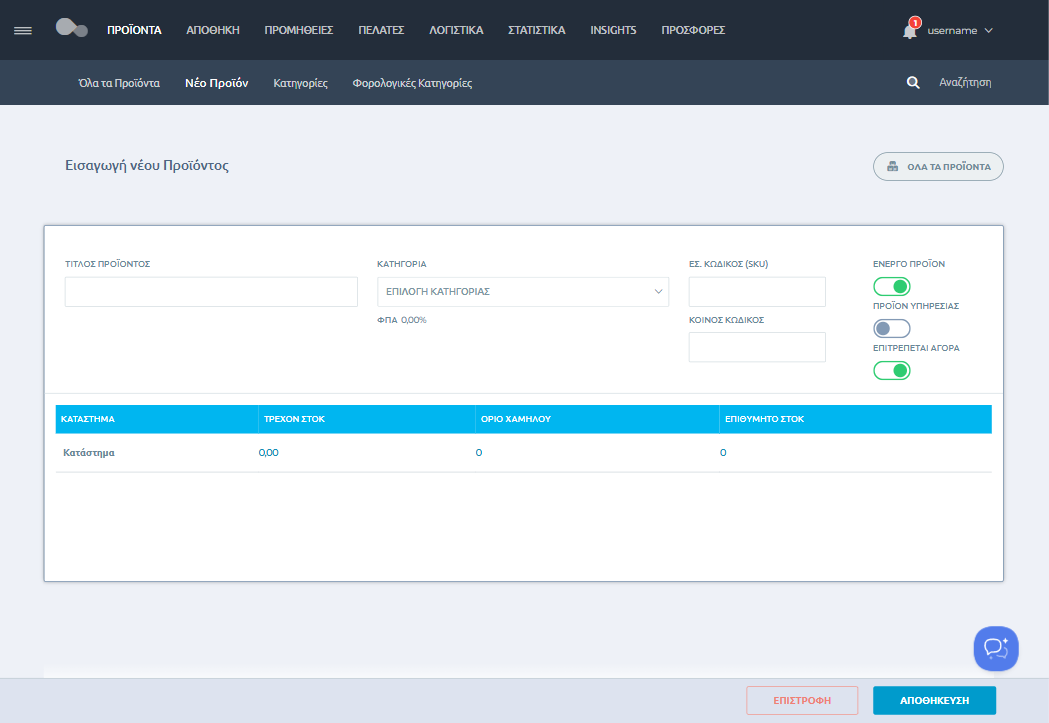Open the ΠΡΟΪΟΝΤΑ main menu
Screen dimensions: 1049x723
click(134, 30)
